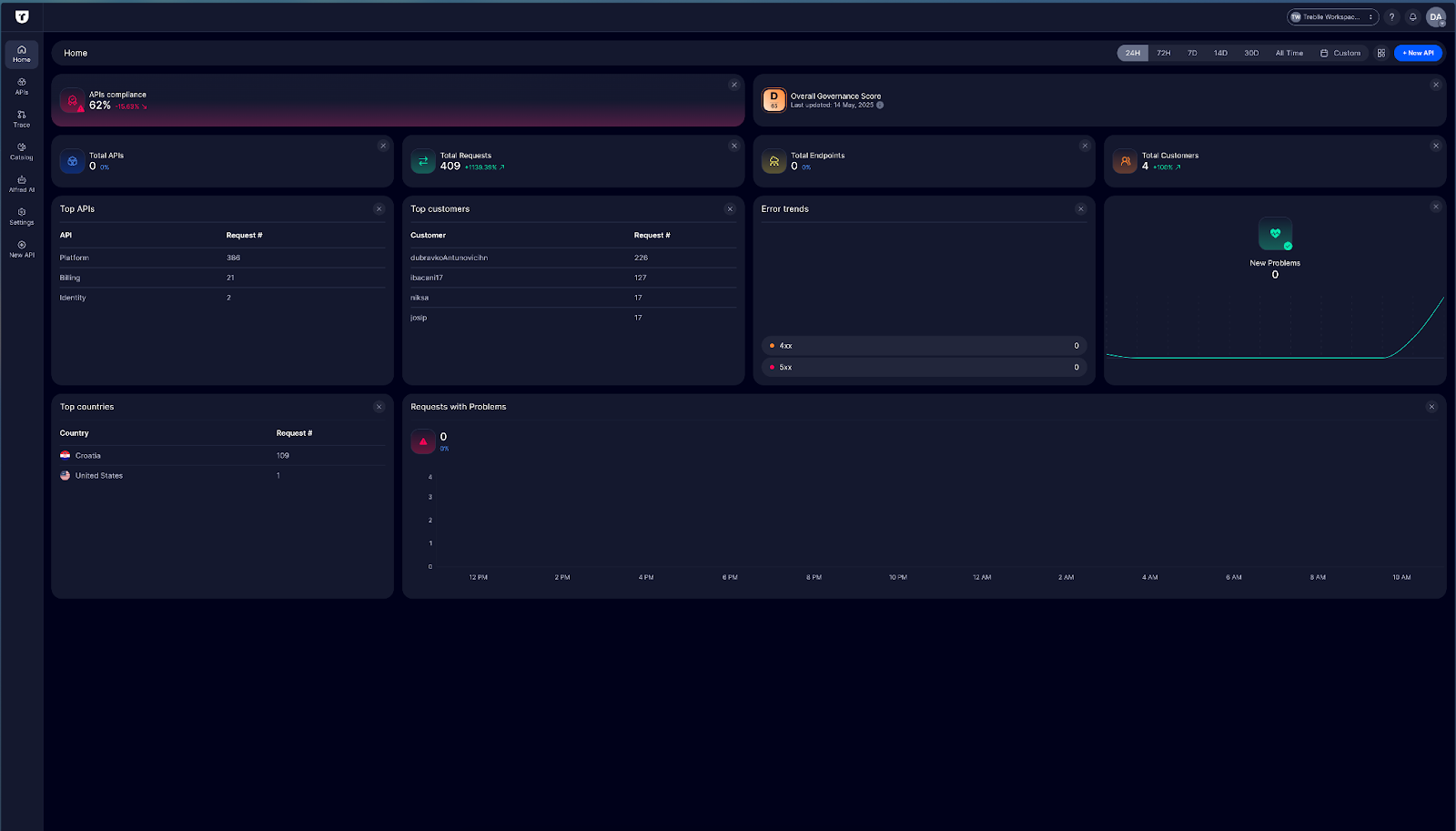Image resolution: width=1456 pixels, height=831 pixels.
Task: Select the 24H time range
Action: pos(1133,53)
